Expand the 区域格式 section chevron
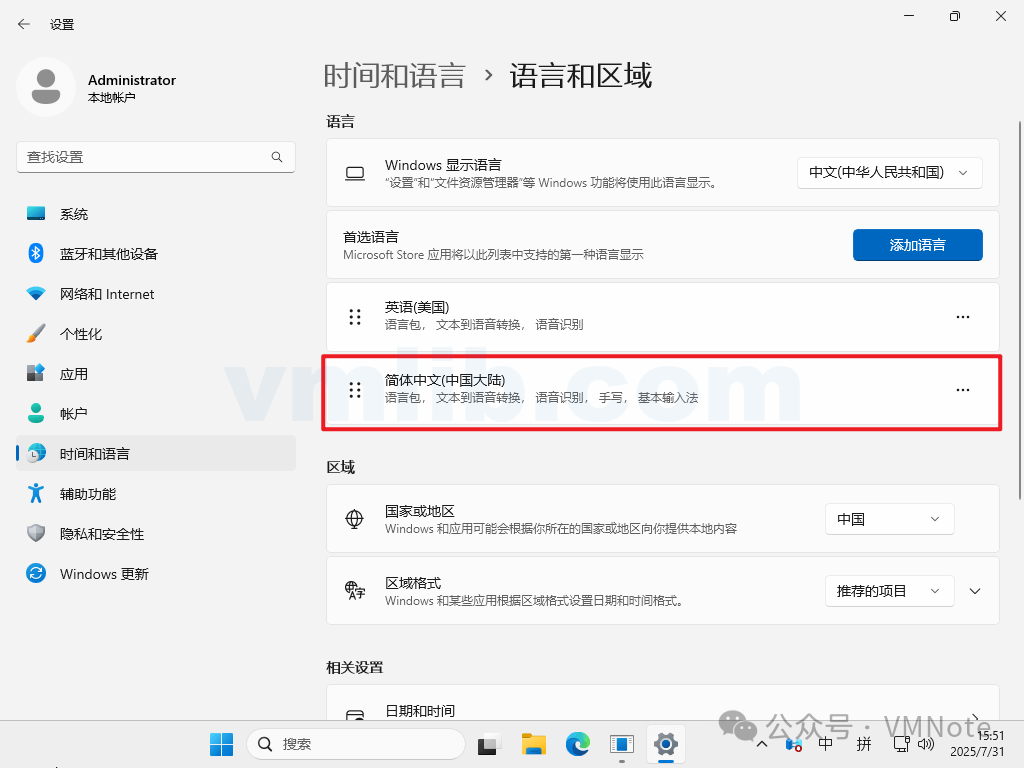 [975, 591]
